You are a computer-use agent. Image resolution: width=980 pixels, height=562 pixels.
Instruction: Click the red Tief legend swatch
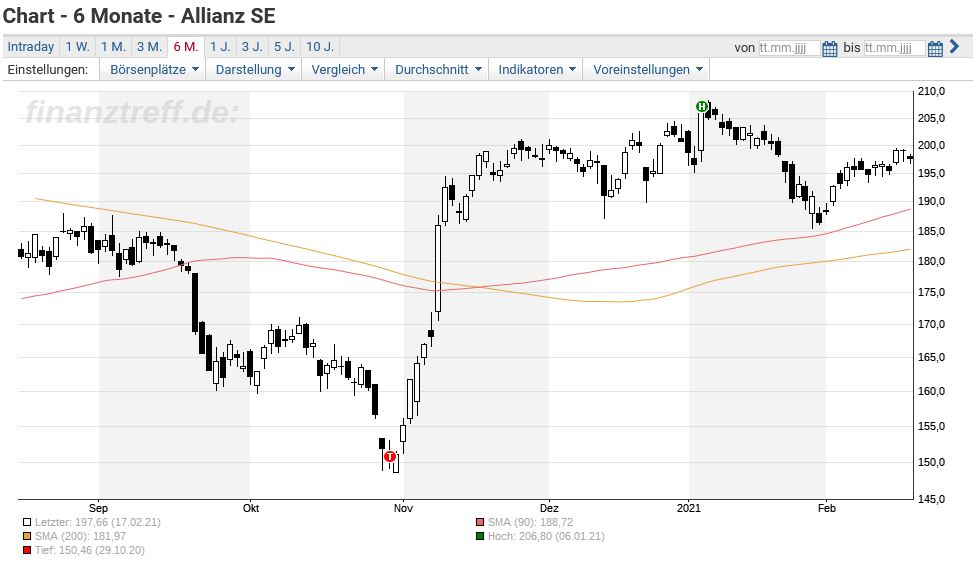pyautogui.click(x=27, y=551)
